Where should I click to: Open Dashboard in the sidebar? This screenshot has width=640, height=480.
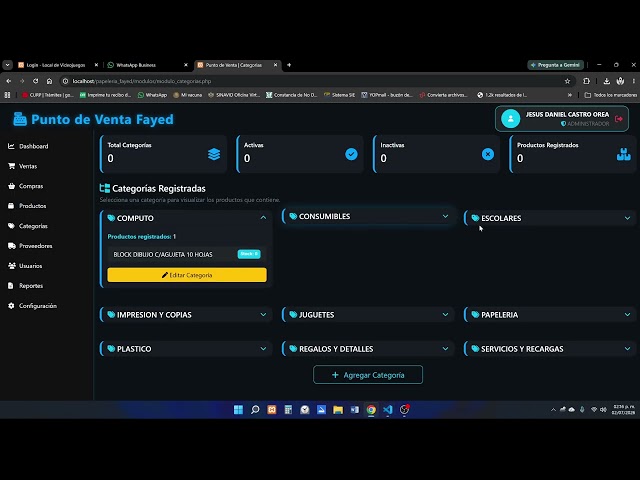pyautogui.click(x=28, y=146)
